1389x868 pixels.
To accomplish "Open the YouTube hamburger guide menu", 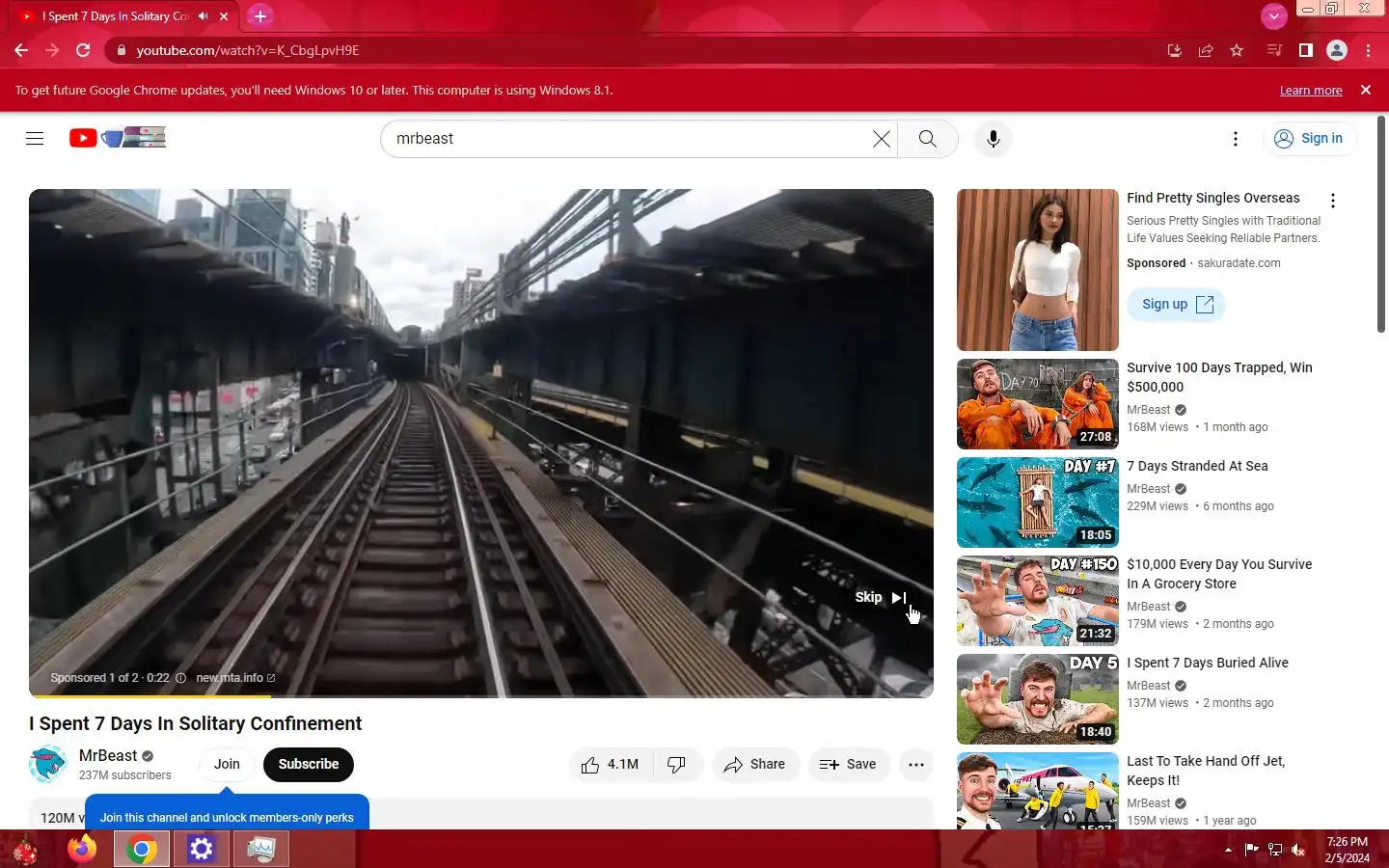I will click(35, 139).
